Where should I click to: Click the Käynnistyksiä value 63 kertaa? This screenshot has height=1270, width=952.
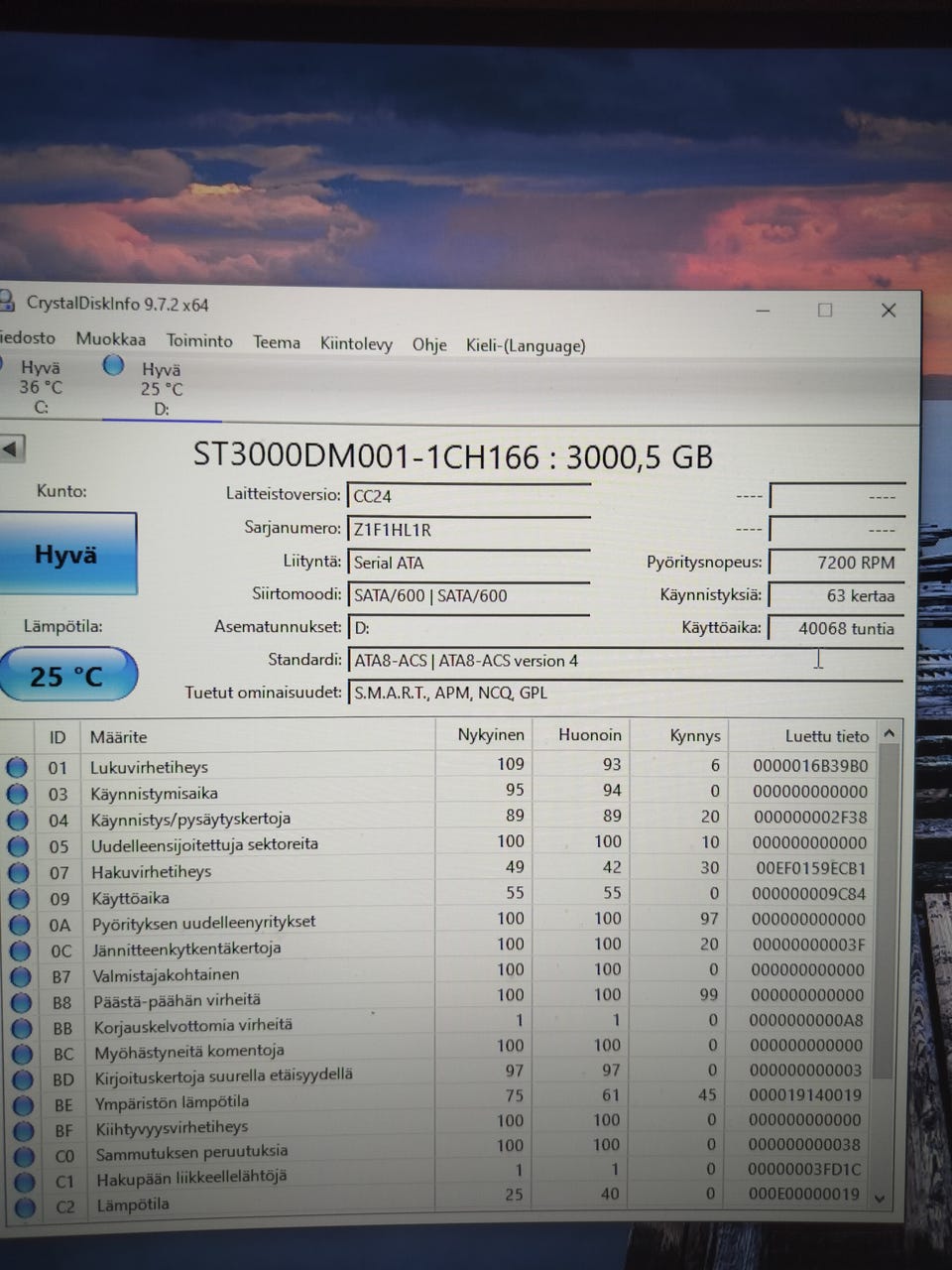pos(837,595)
